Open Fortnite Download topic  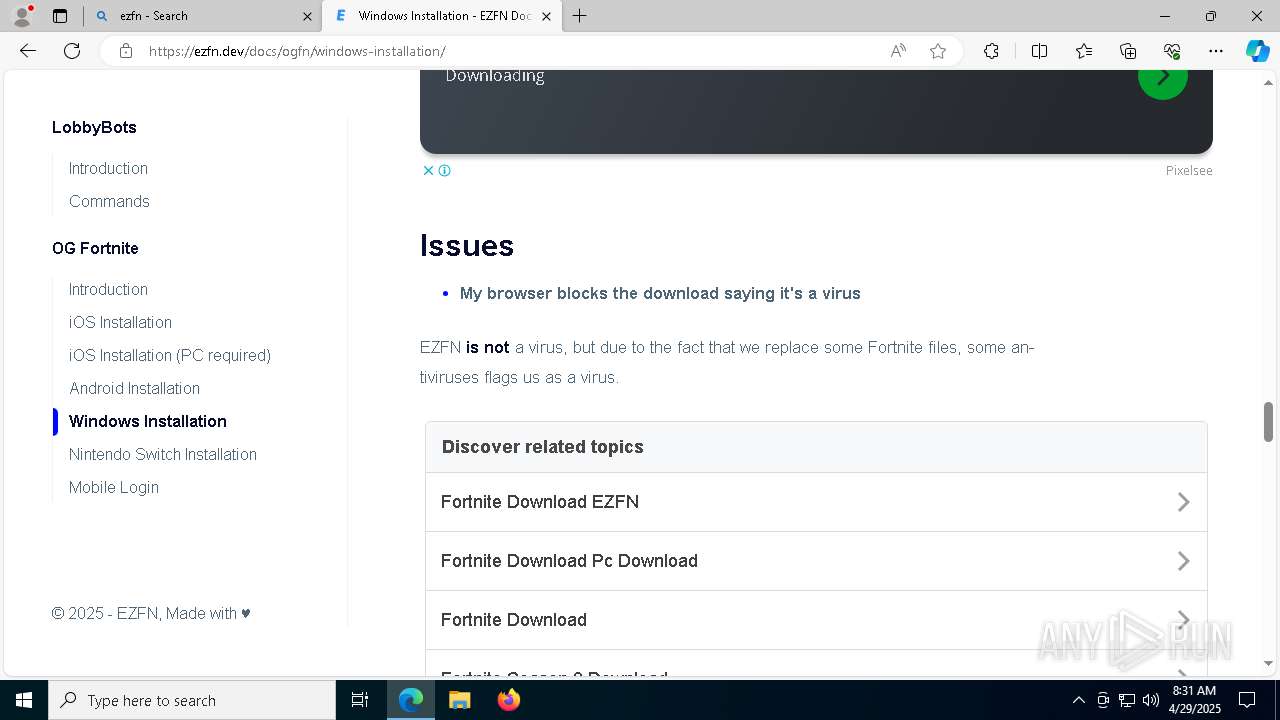[x=816, y=620]
